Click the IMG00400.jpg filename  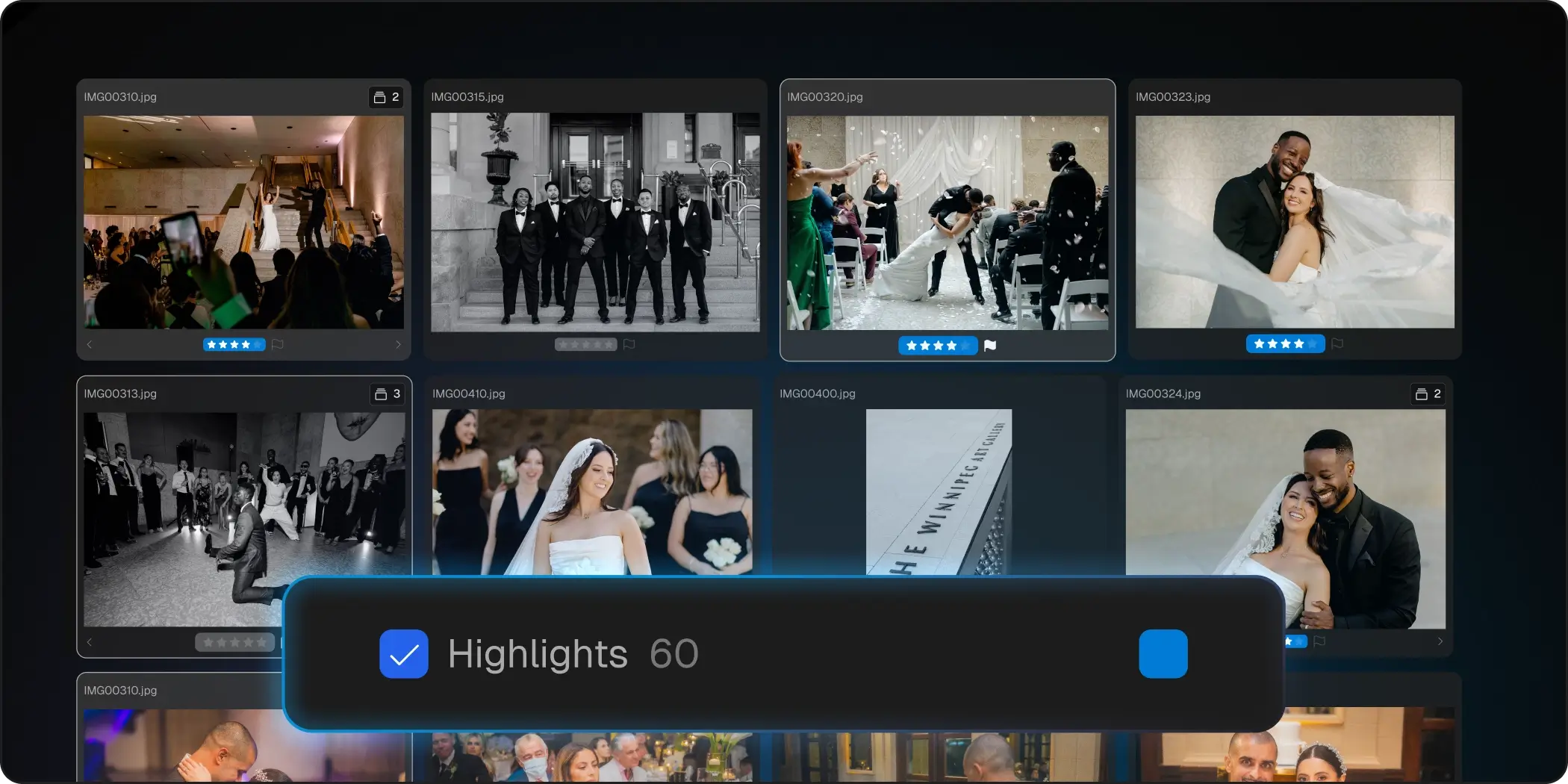tap(818, 393)
